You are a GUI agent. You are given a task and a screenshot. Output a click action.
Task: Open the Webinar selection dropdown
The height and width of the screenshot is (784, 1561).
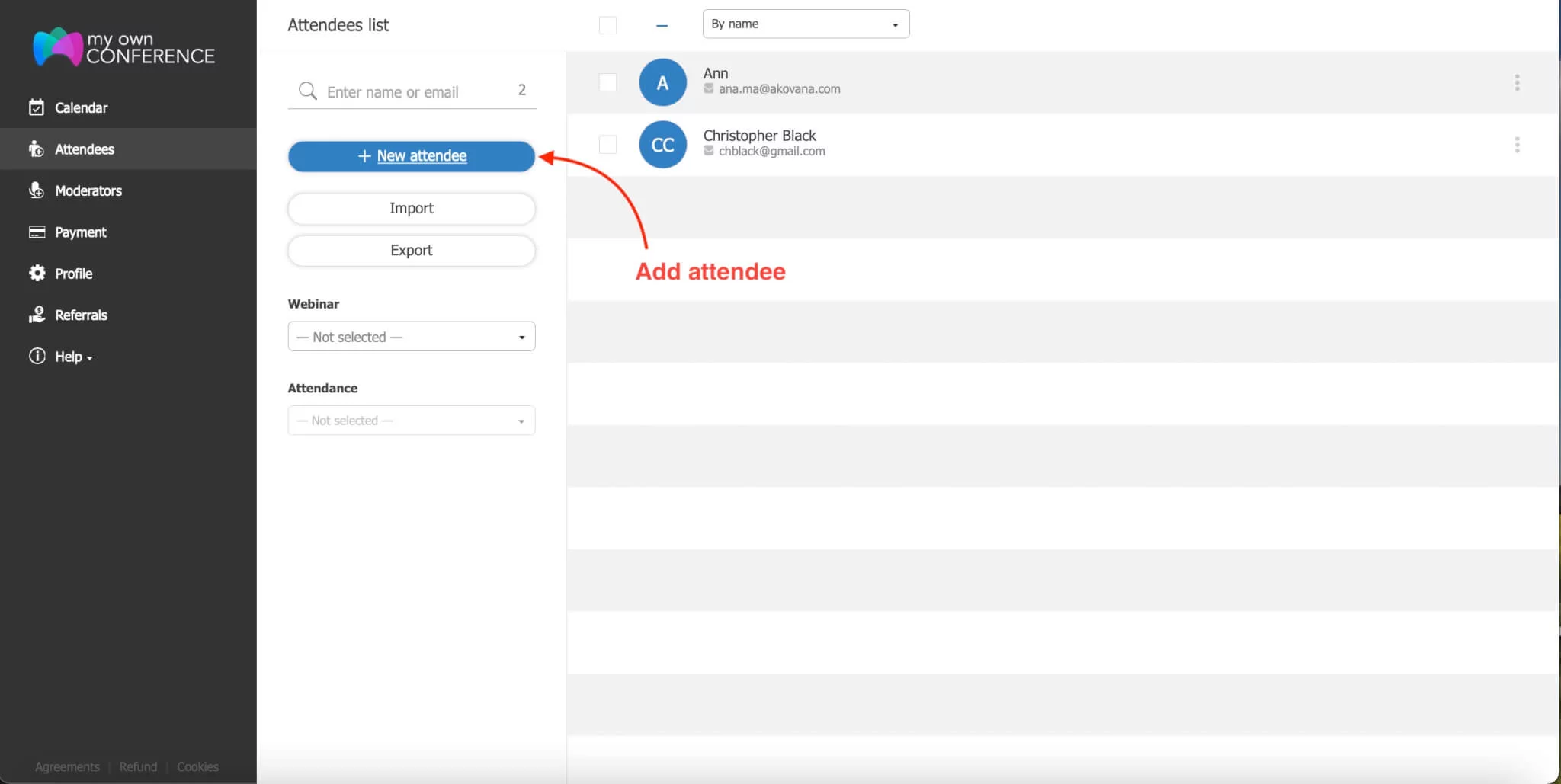pos(411,336)
